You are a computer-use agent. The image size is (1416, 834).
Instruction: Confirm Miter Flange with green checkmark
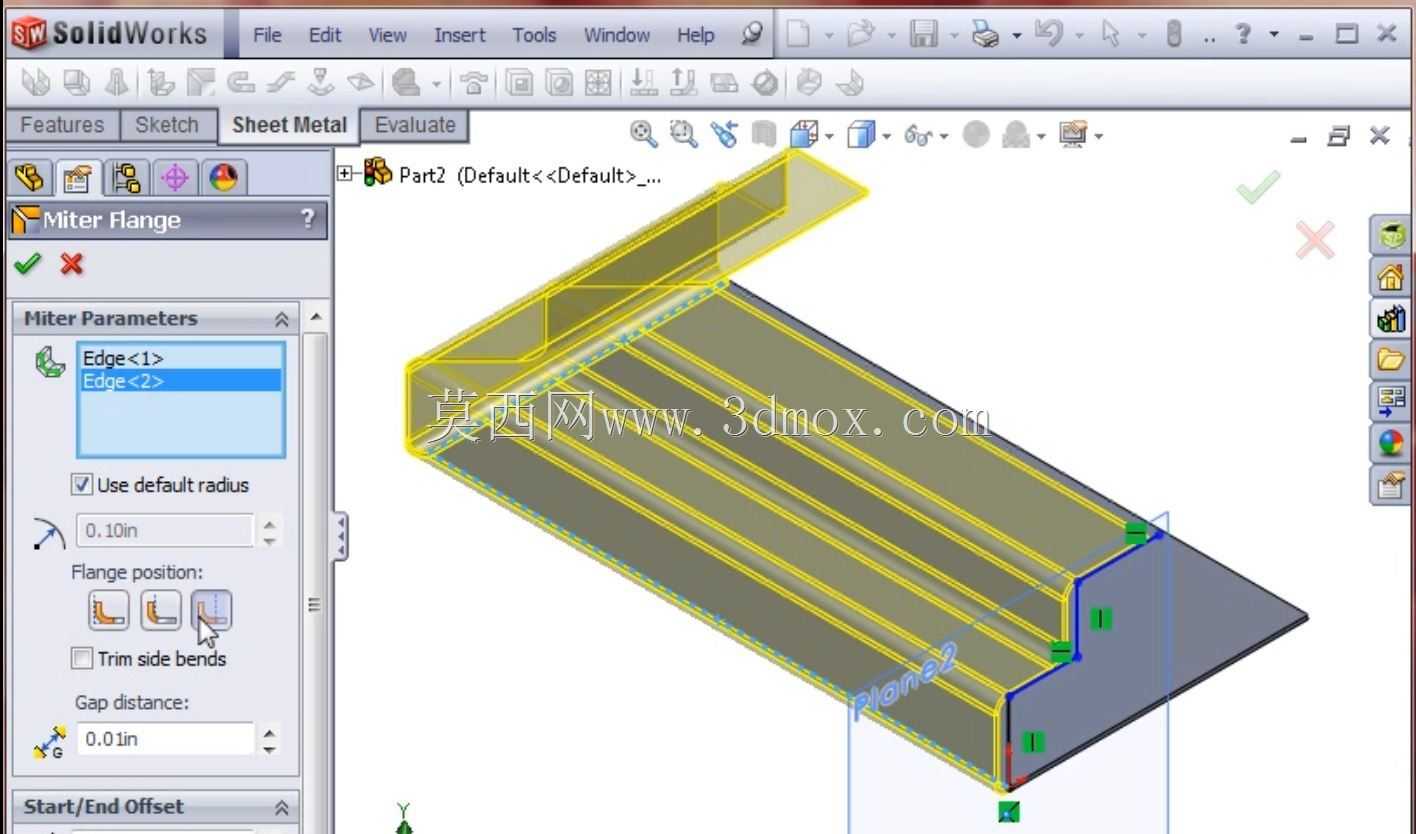click(x=28, y=264)
